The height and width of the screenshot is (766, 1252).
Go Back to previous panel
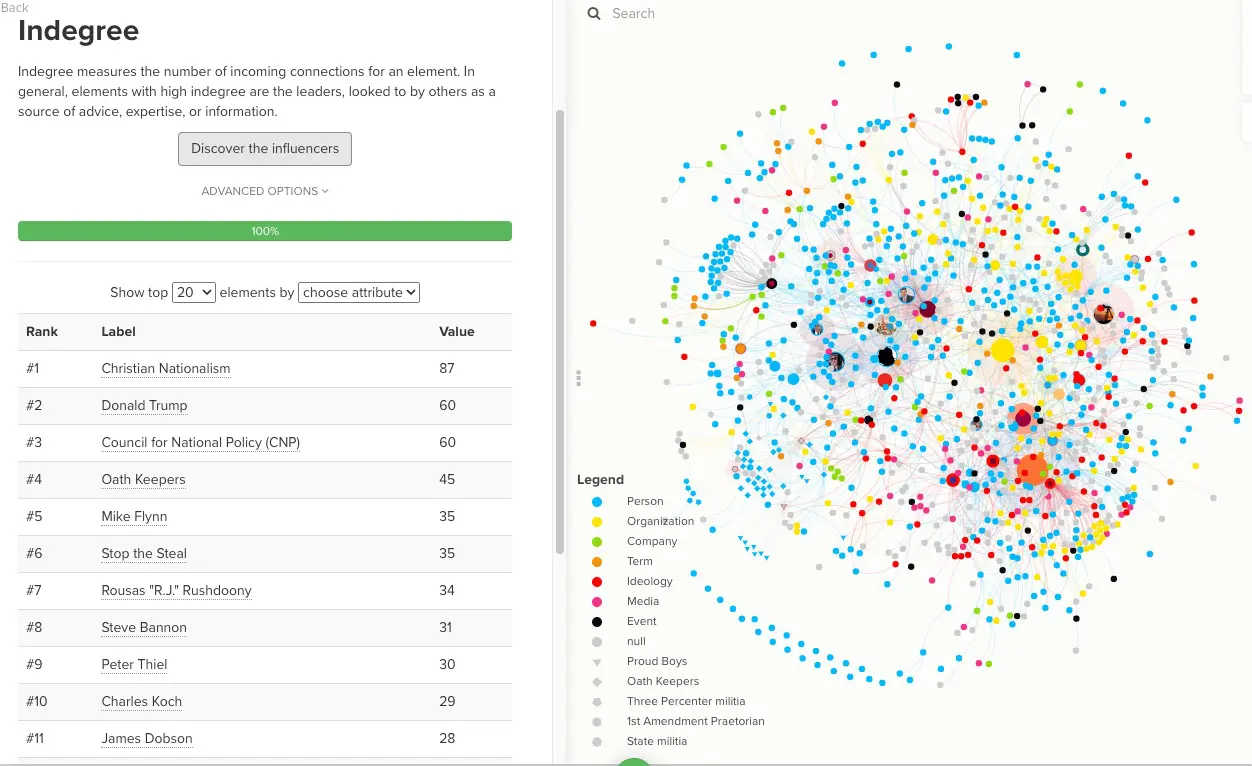[x=15, y=7]
